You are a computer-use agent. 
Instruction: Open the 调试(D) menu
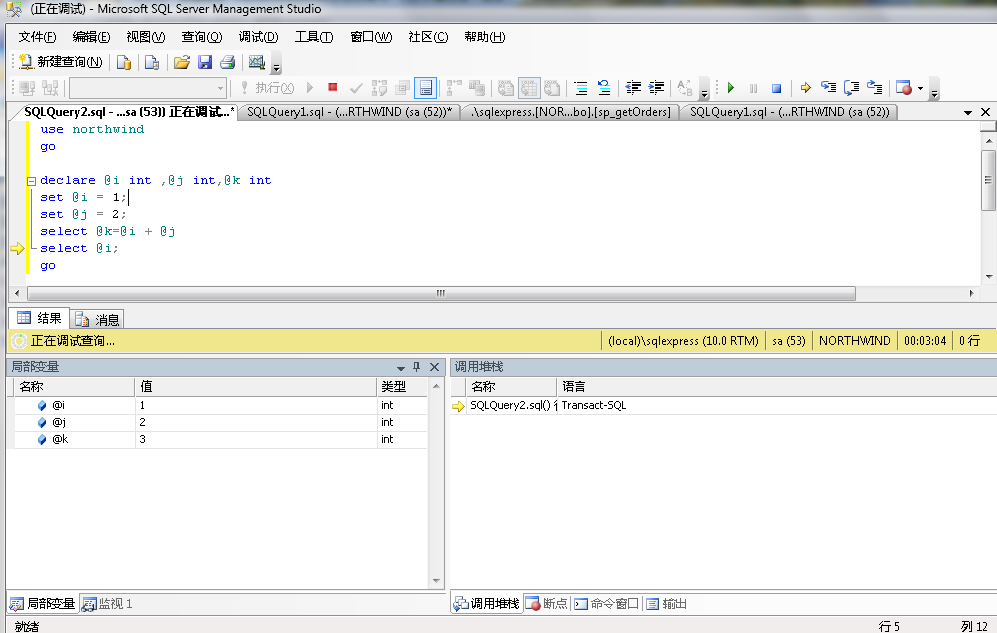click(x=258, y=37)
